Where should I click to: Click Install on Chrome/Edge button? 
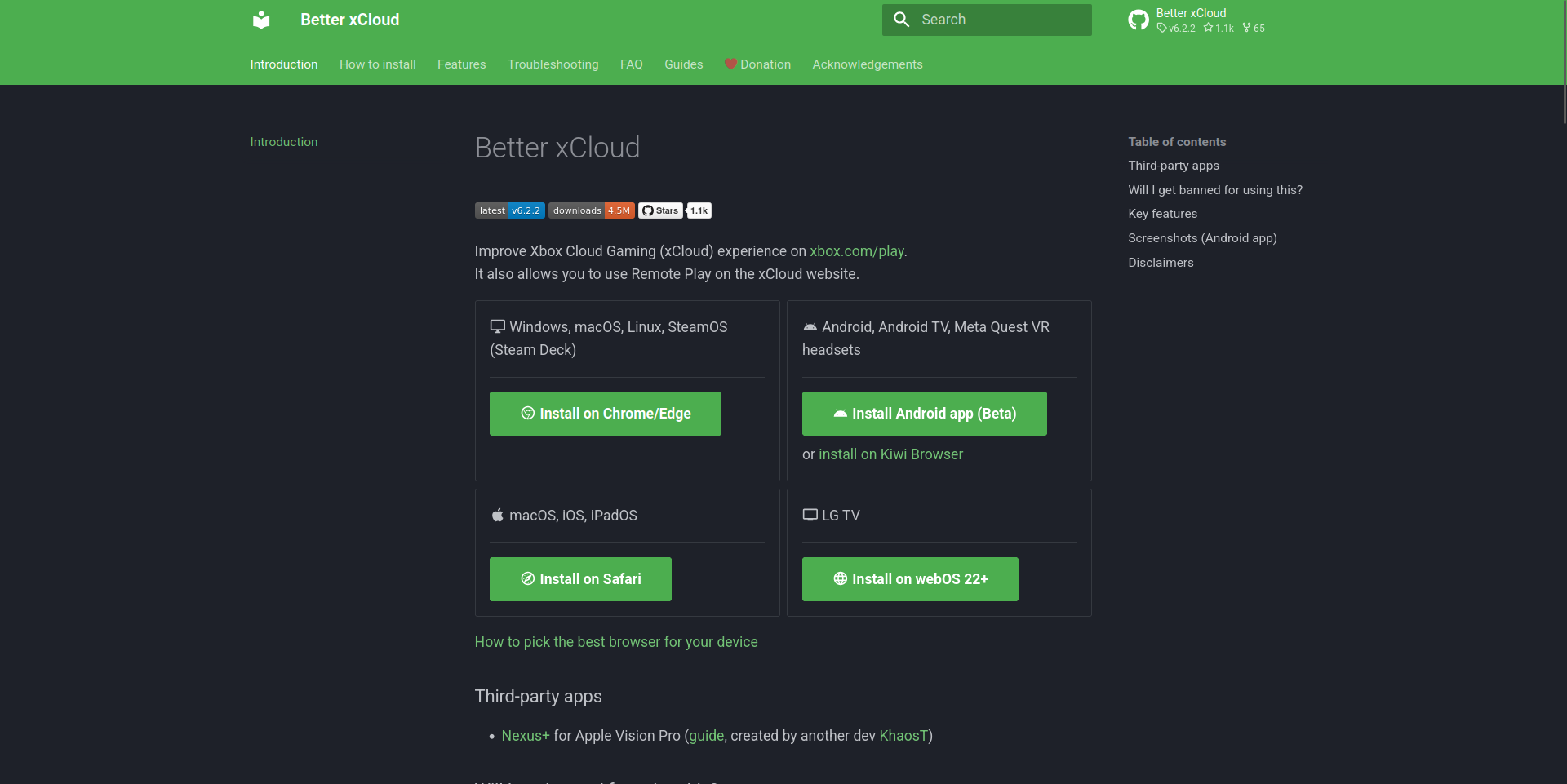click(x=606, y=414)
